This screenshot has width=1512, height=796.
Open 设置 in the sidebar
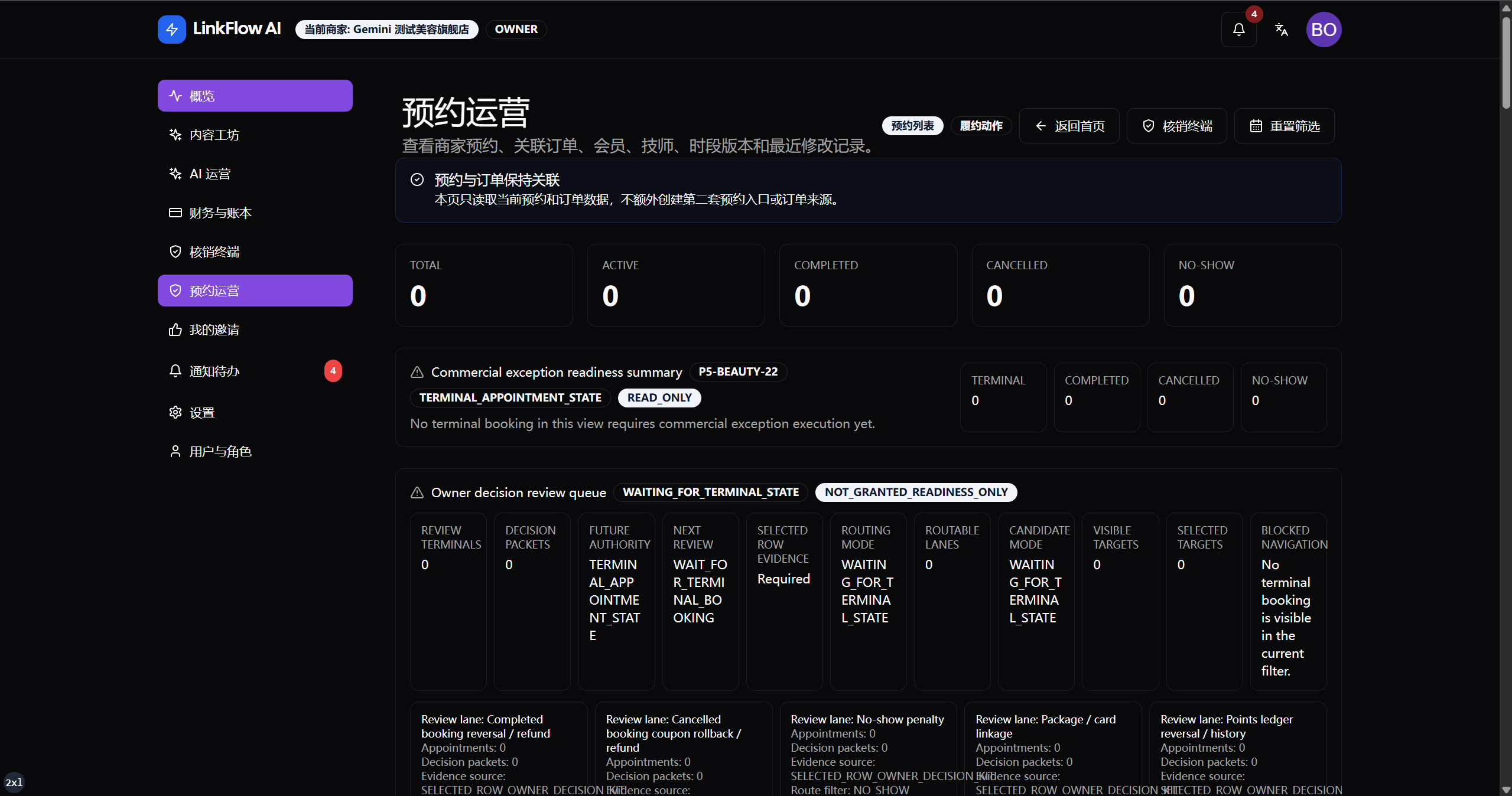[255, 412]
